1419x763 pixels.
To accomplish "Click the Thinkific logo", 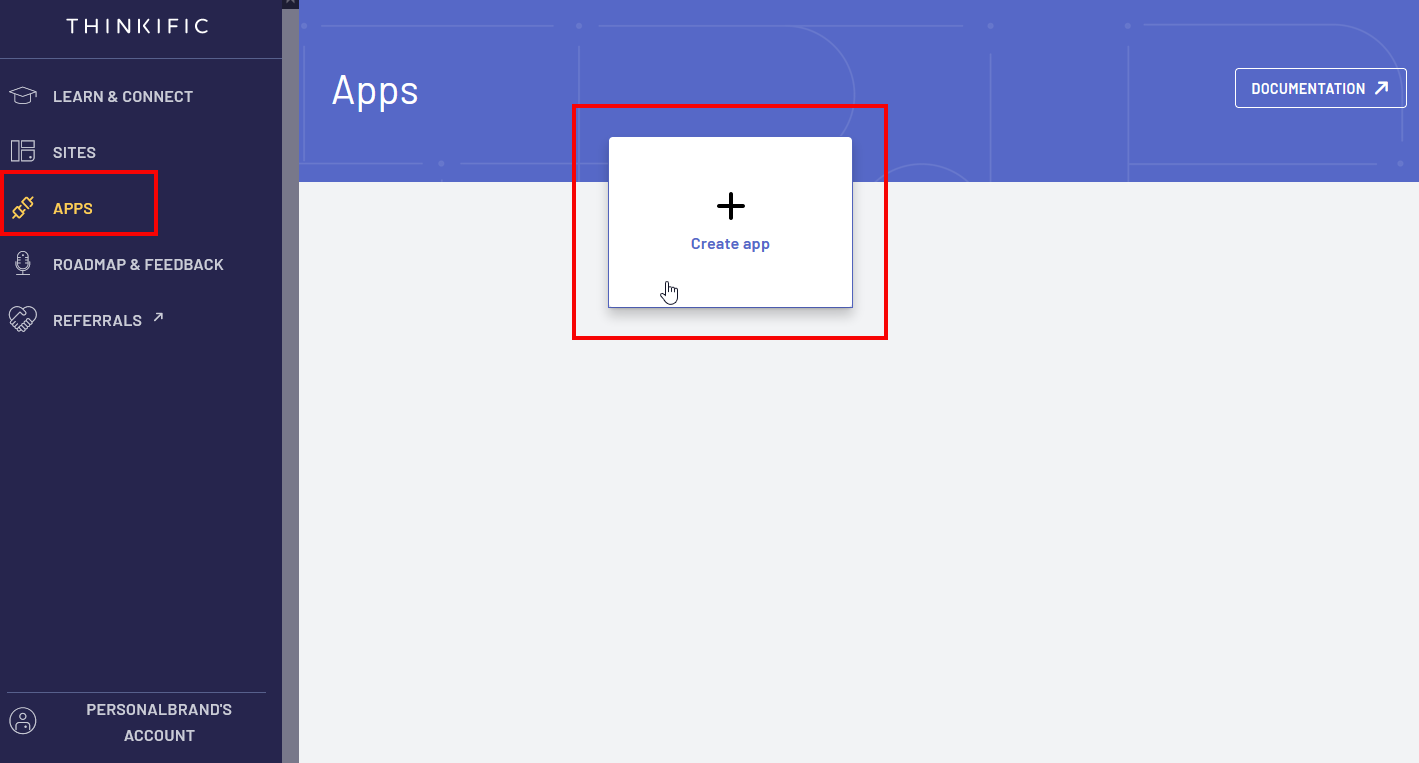I will tap(138, 26).
